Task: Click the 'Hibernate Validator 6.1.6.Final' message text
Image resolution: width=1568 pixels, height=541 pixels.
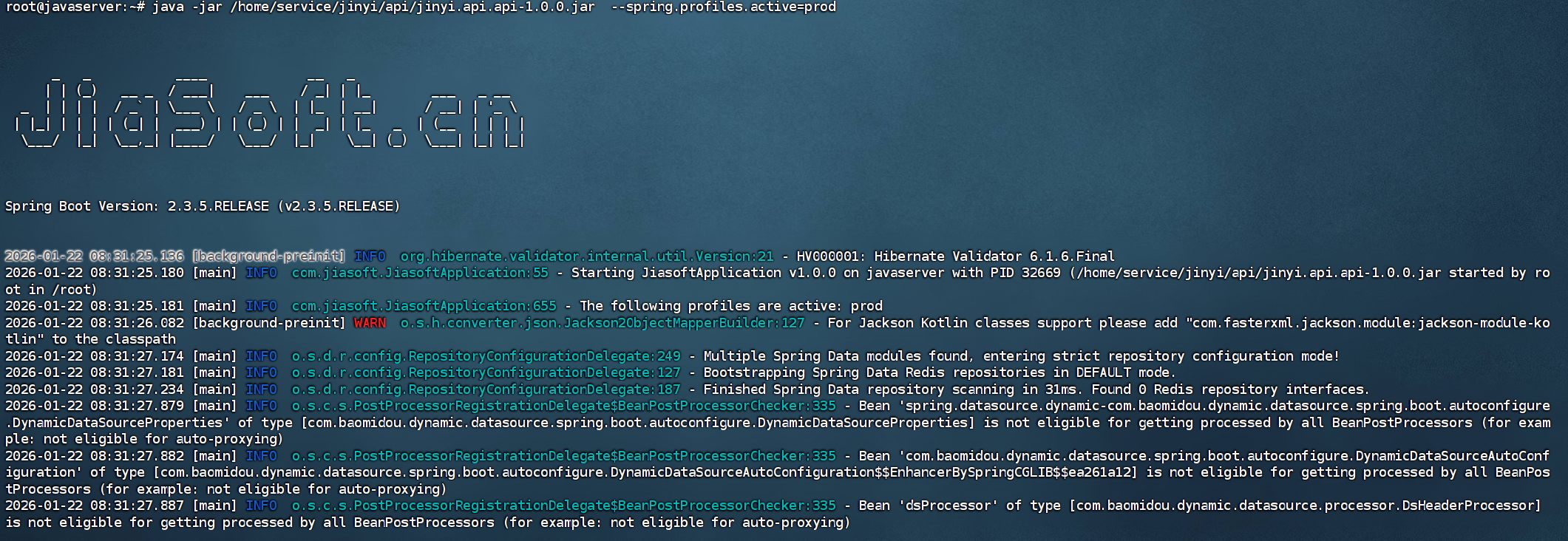Action: click(994, 256)
